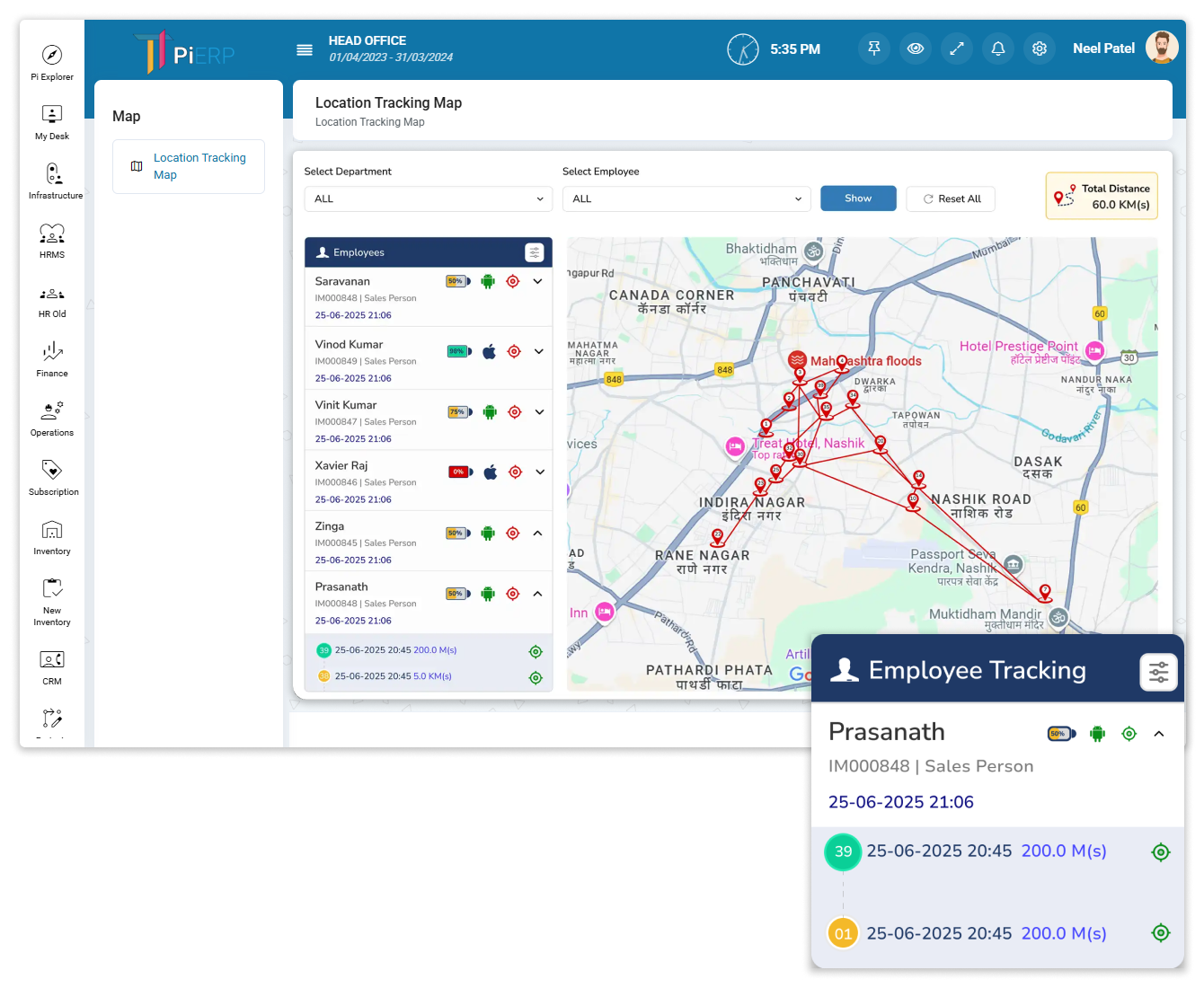Open Finance module in sidebar
The image size is (1204, 988).
[52, 358]
